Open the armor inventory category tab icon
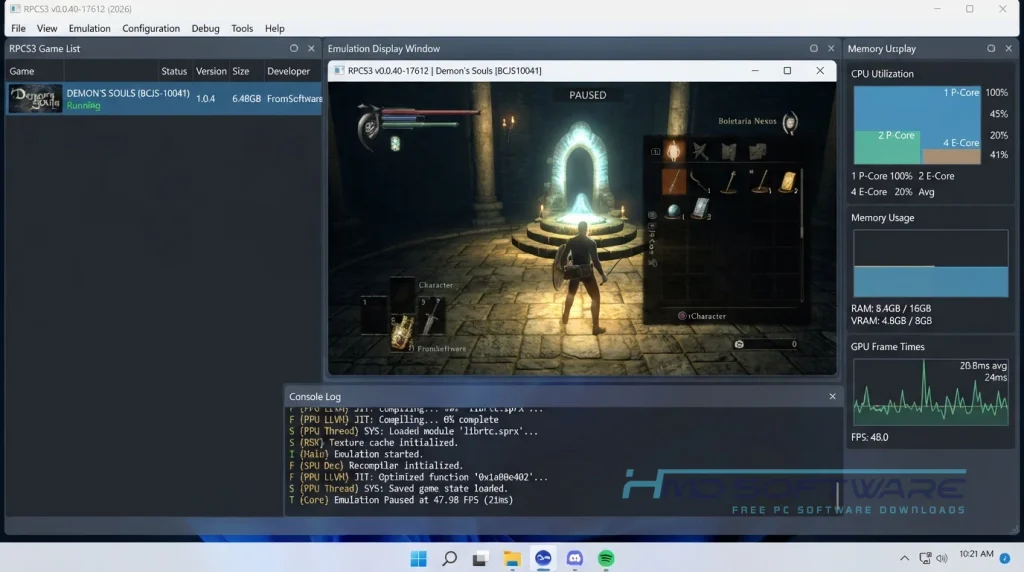Viewport: 1024px width, 572px height. [729, 151]
